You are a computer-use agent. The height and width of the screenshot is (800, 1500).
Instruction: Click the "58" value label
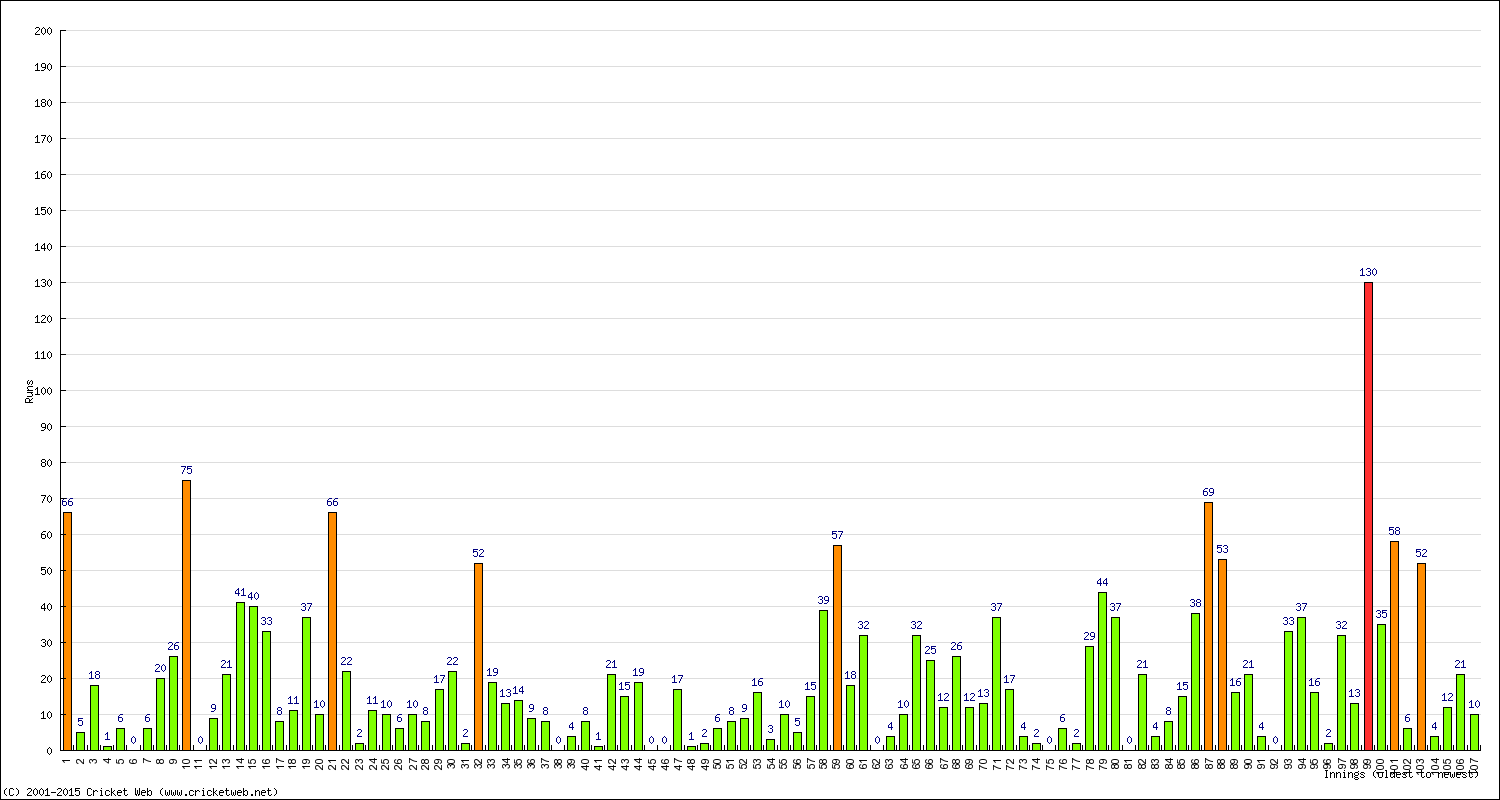click(x=1394, y=531)
